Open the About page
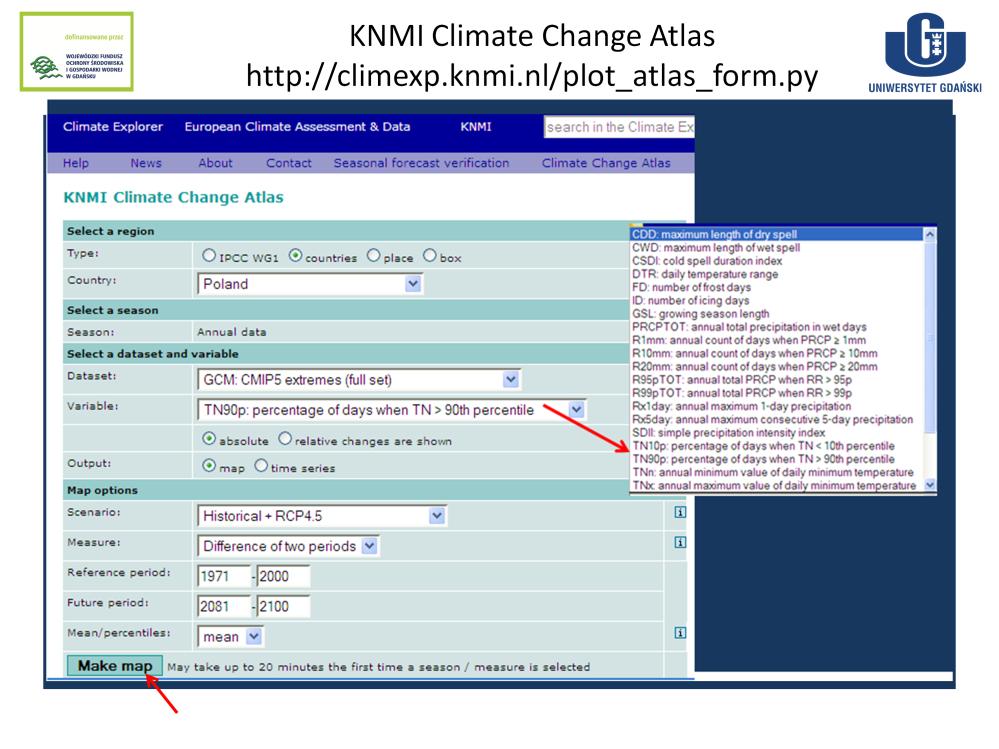The height and width of the screenshot is (749, 999). click(215, 163)
